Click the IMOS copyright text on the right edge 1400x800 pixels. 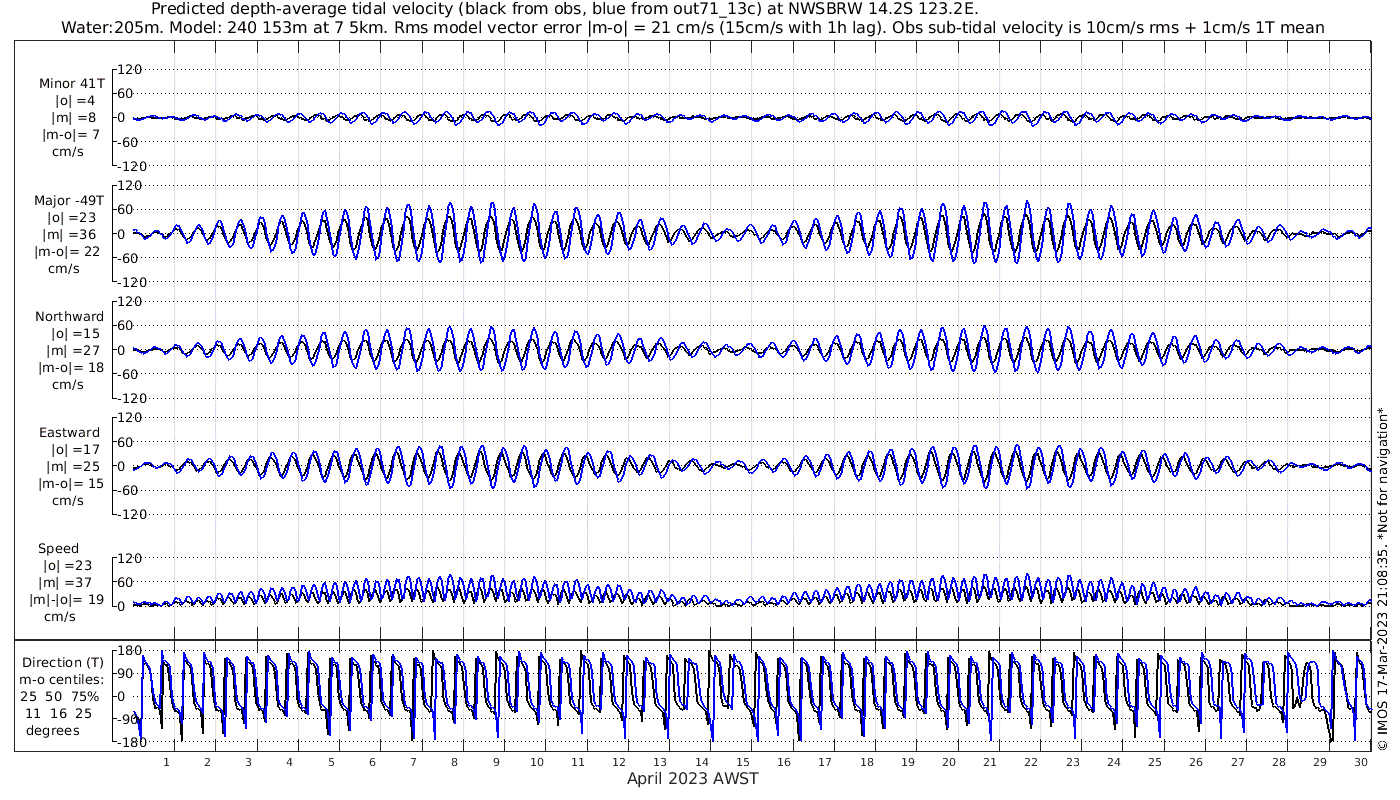point(1382,578)
